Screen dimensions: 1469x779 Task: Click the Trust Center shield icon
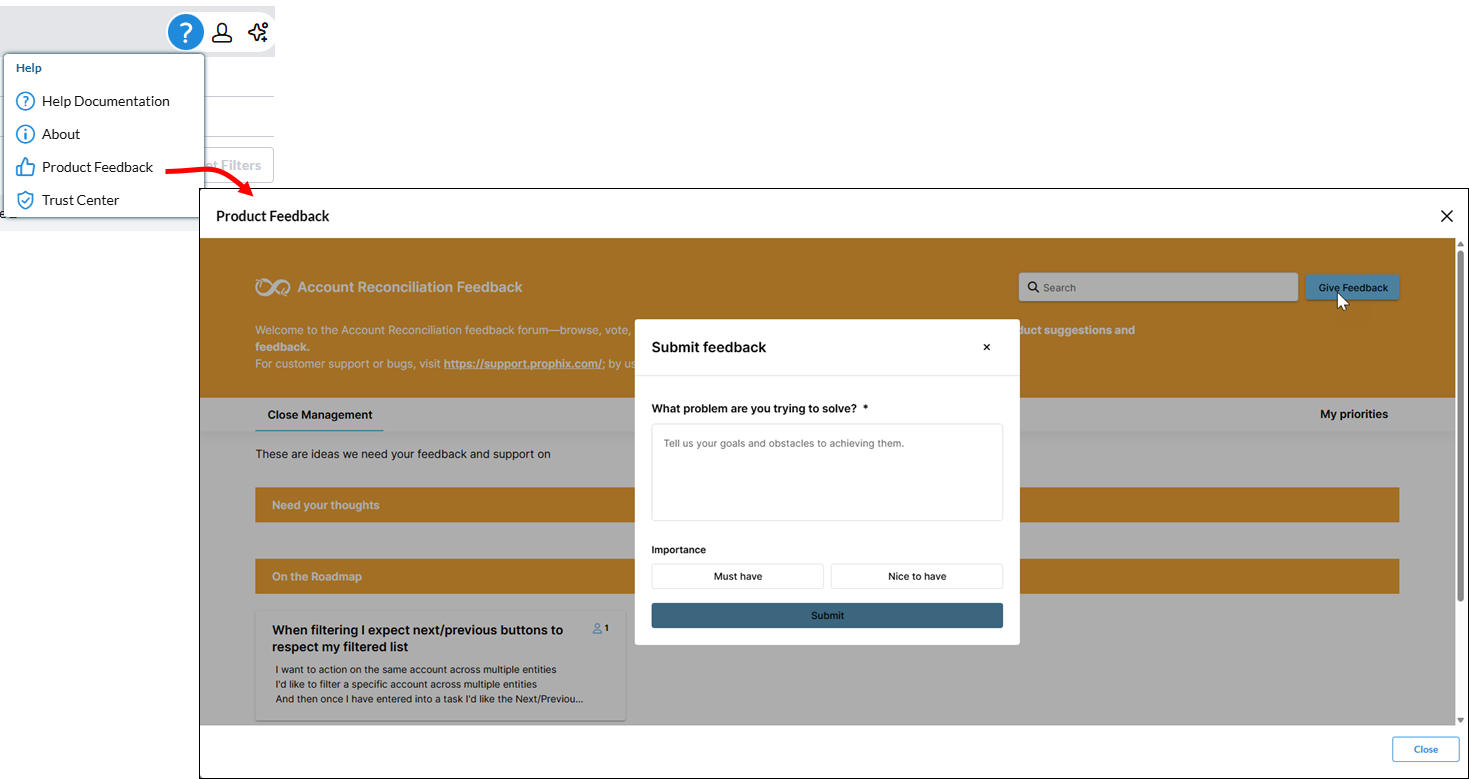(x=26, y=200)
